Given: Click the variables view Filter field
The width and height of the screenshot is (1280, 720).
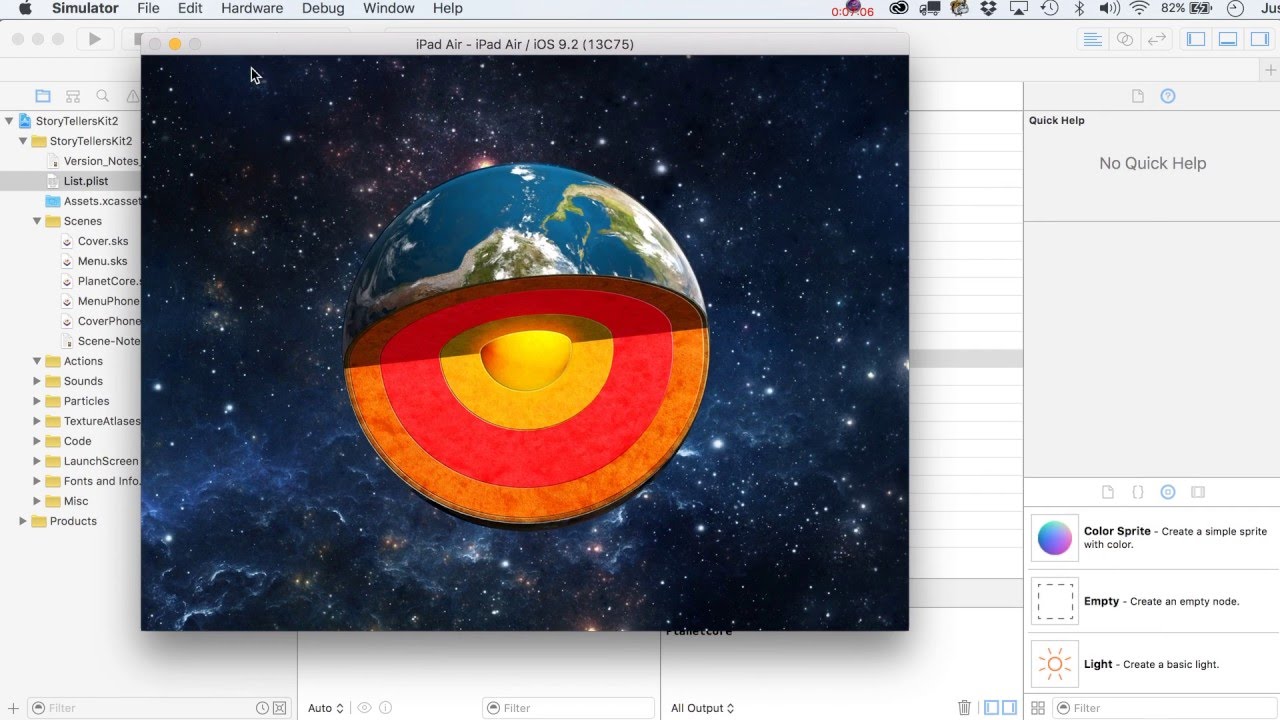Looking at the screenshot, I should pos(568,708).
